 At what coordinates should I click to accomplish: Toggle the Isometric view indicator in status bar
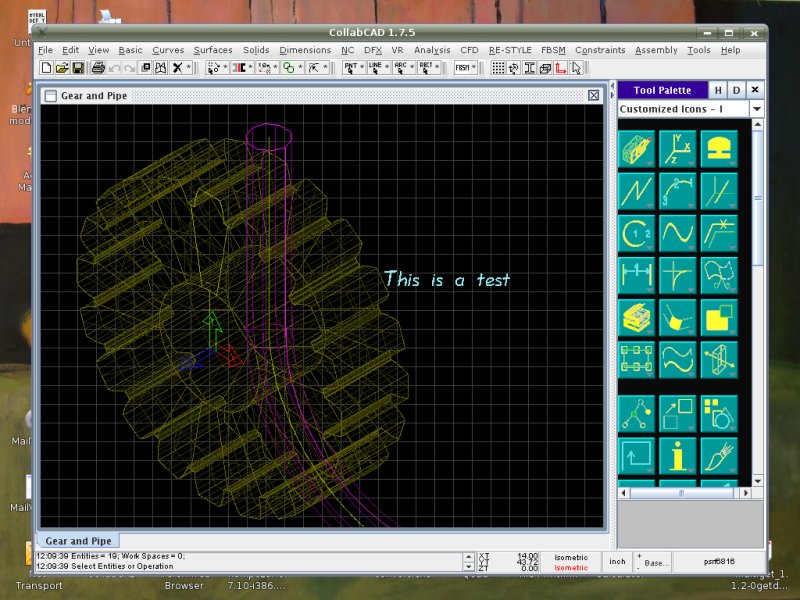click(x=572, y=557)
